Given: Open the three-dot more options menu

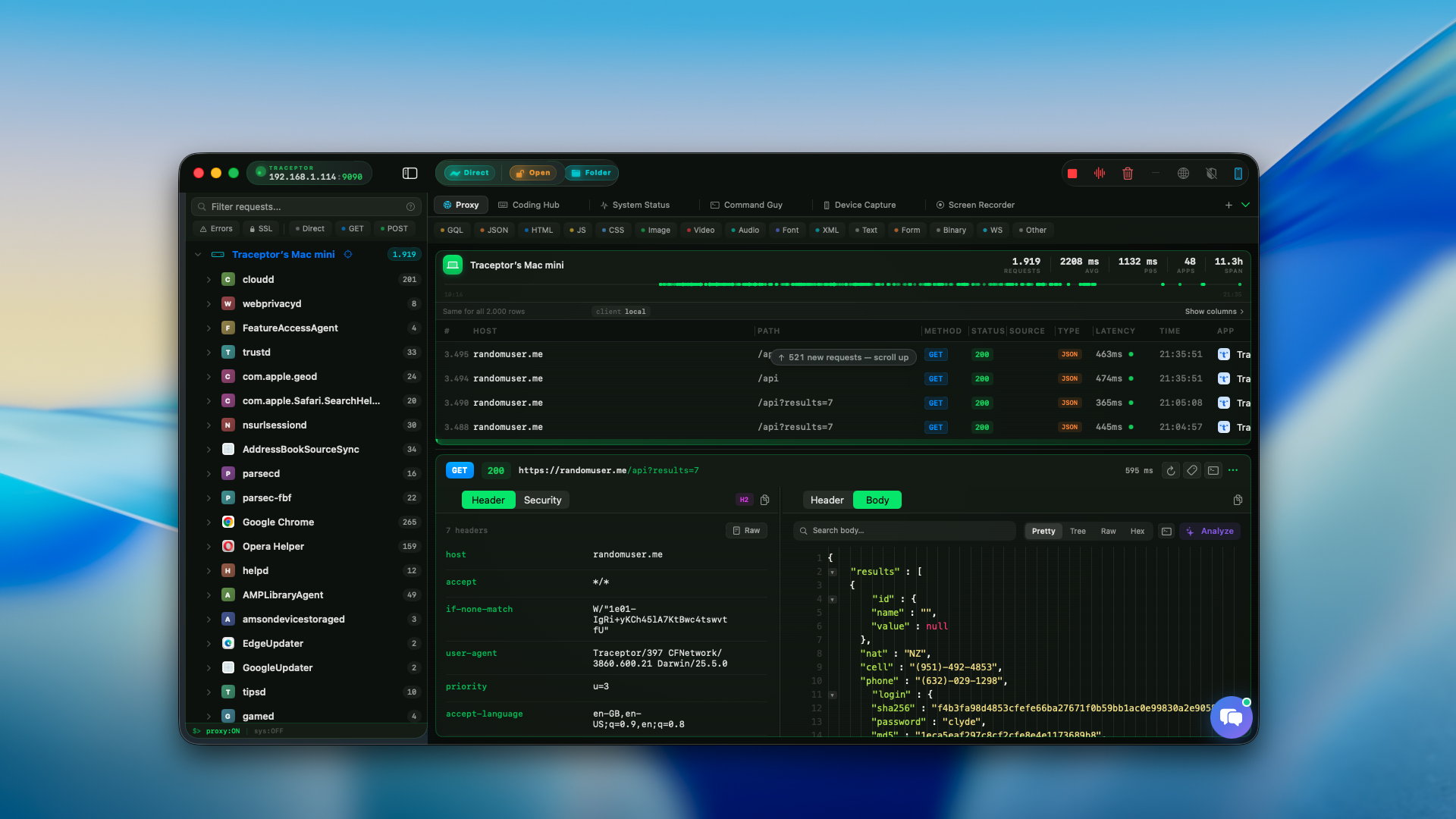Looking at the screenshot, I should click(x=1233, y=471).
